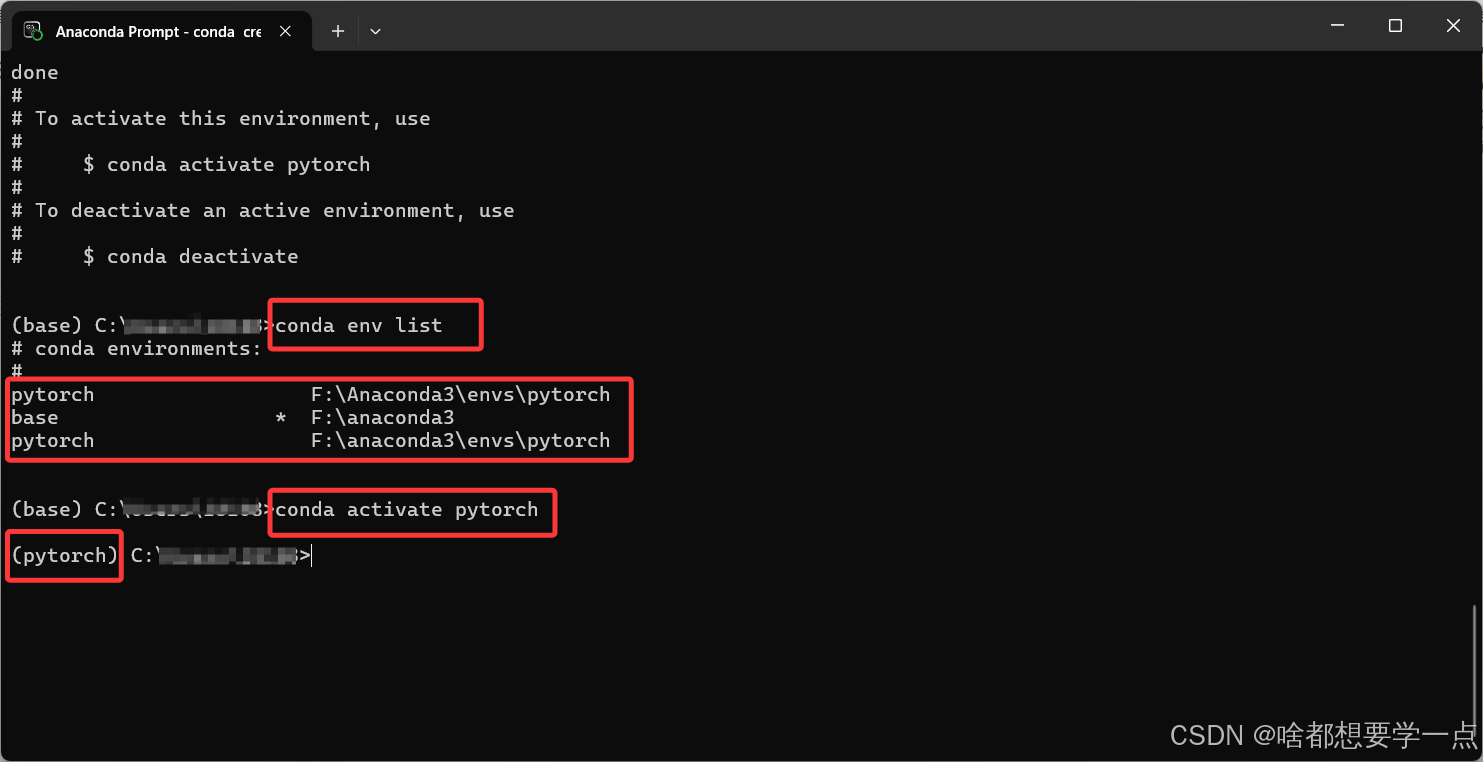Click the conda deactivate instruction text

tap(201, 256)
